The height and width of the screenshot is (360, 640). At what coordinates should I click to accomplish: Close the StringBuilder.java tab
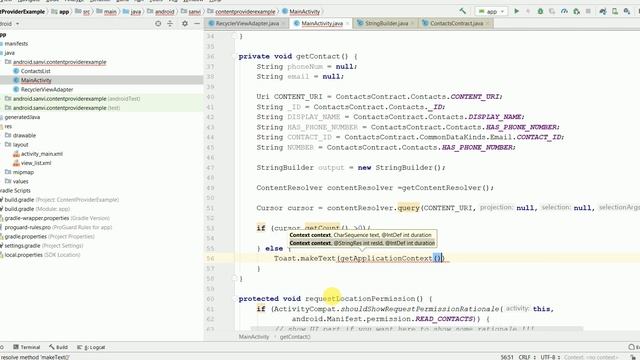(413, 24)
